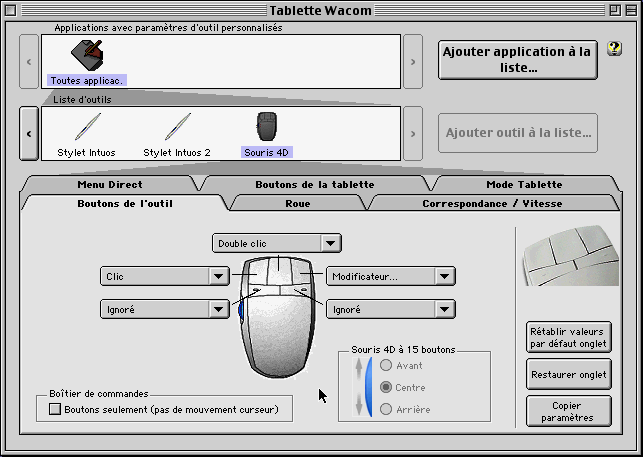Click the window zoom box in title bar
643x457 pixels.
(x=615, y=10)
